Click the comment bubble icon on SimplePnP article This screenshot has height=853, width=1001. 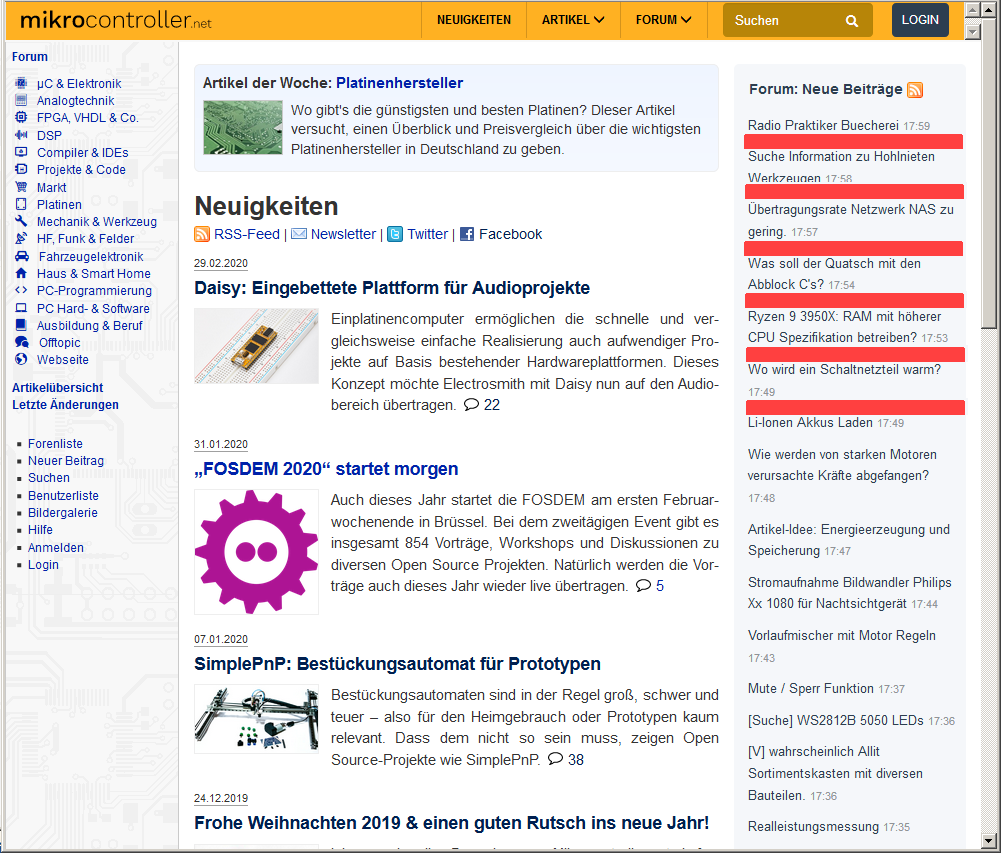click(555, 759)
